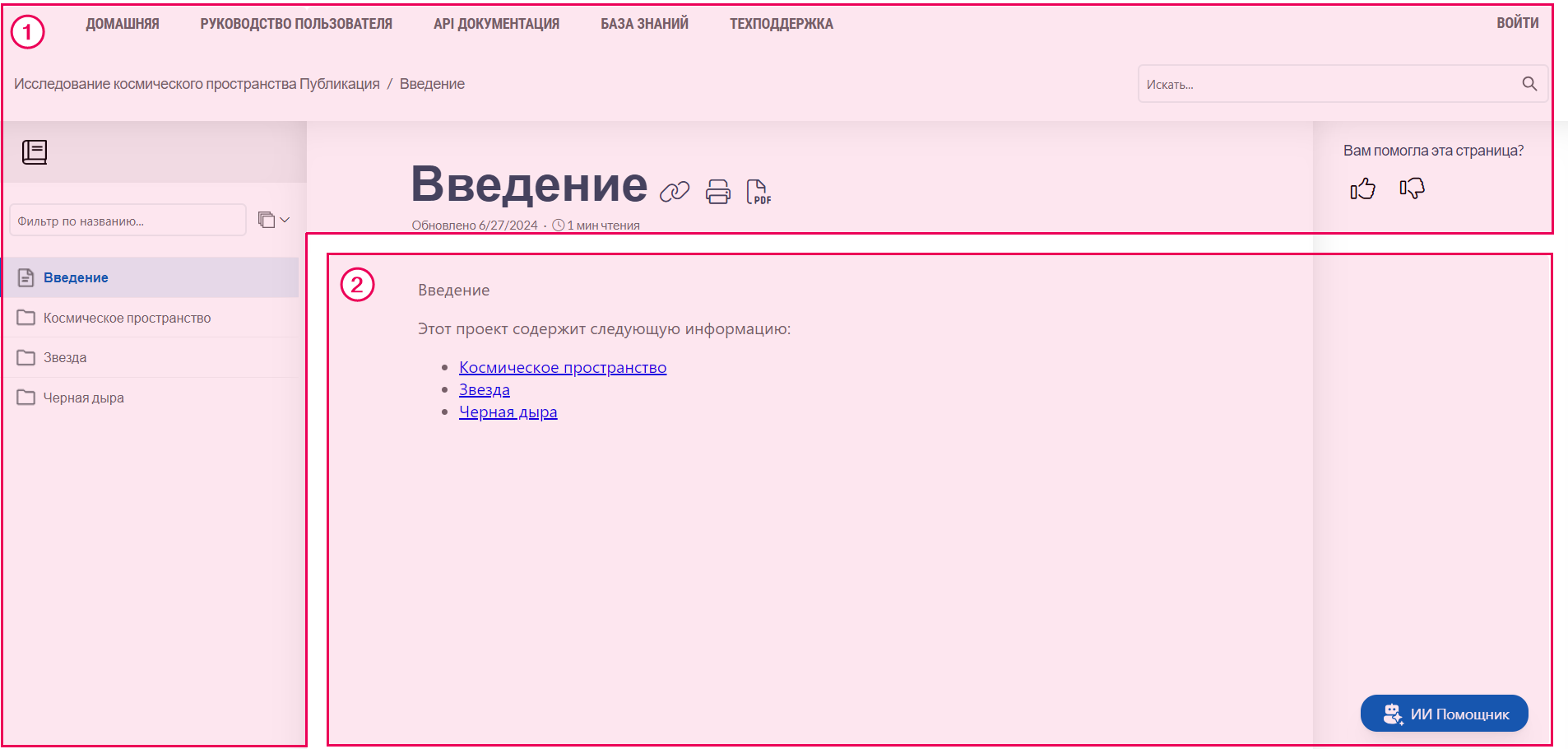Screen dimensions: 1568x749
Task: Click the Войти button
Action: click(x=1518, y=23)
